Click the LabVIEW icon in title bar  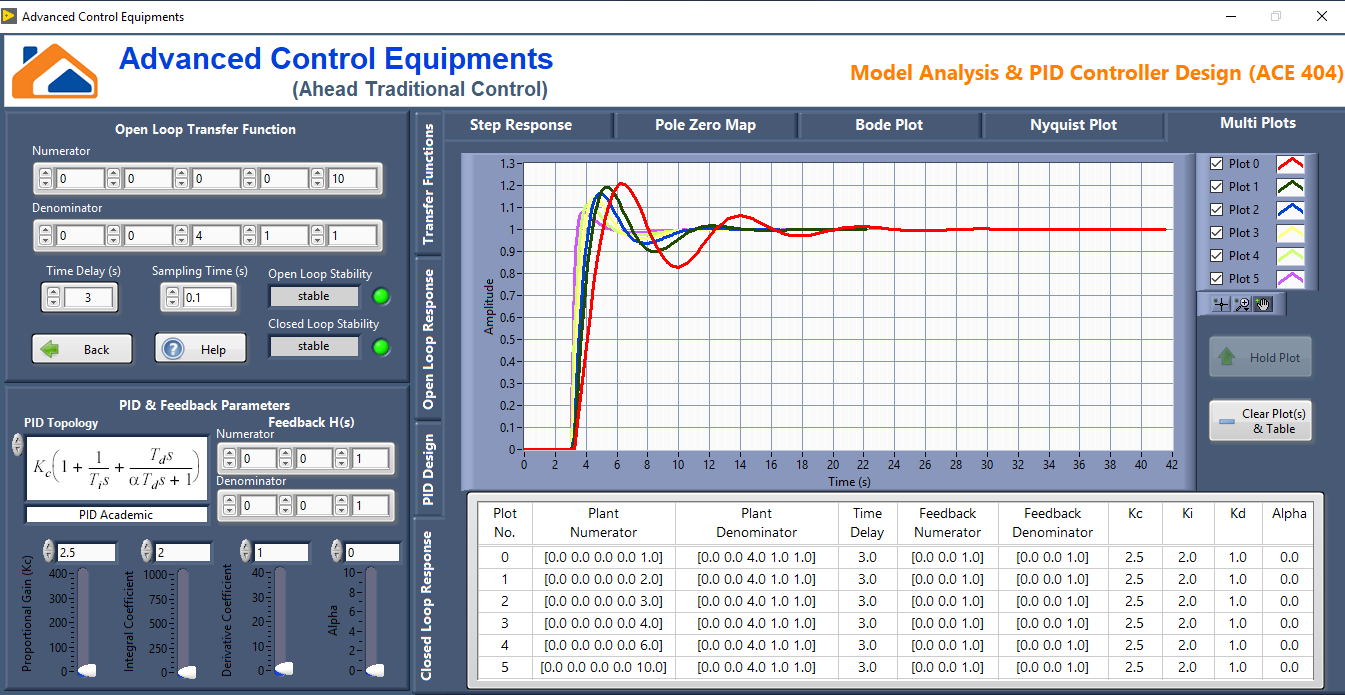click(10, 16)
